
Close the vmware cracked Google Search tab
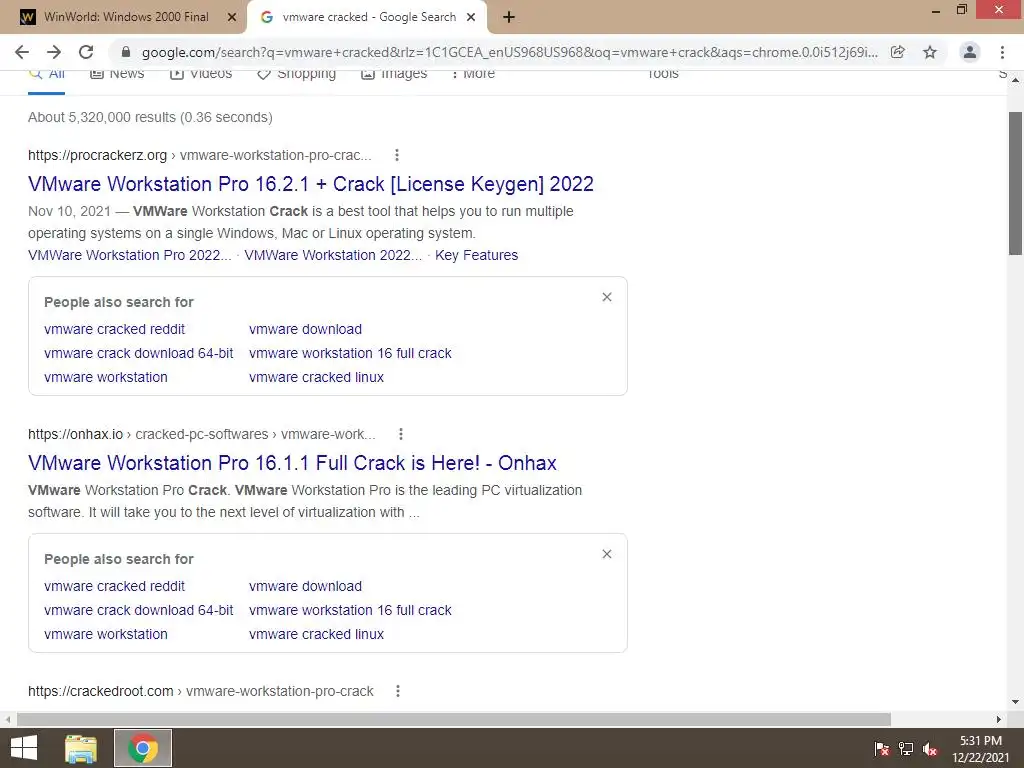tap(471, 17)
